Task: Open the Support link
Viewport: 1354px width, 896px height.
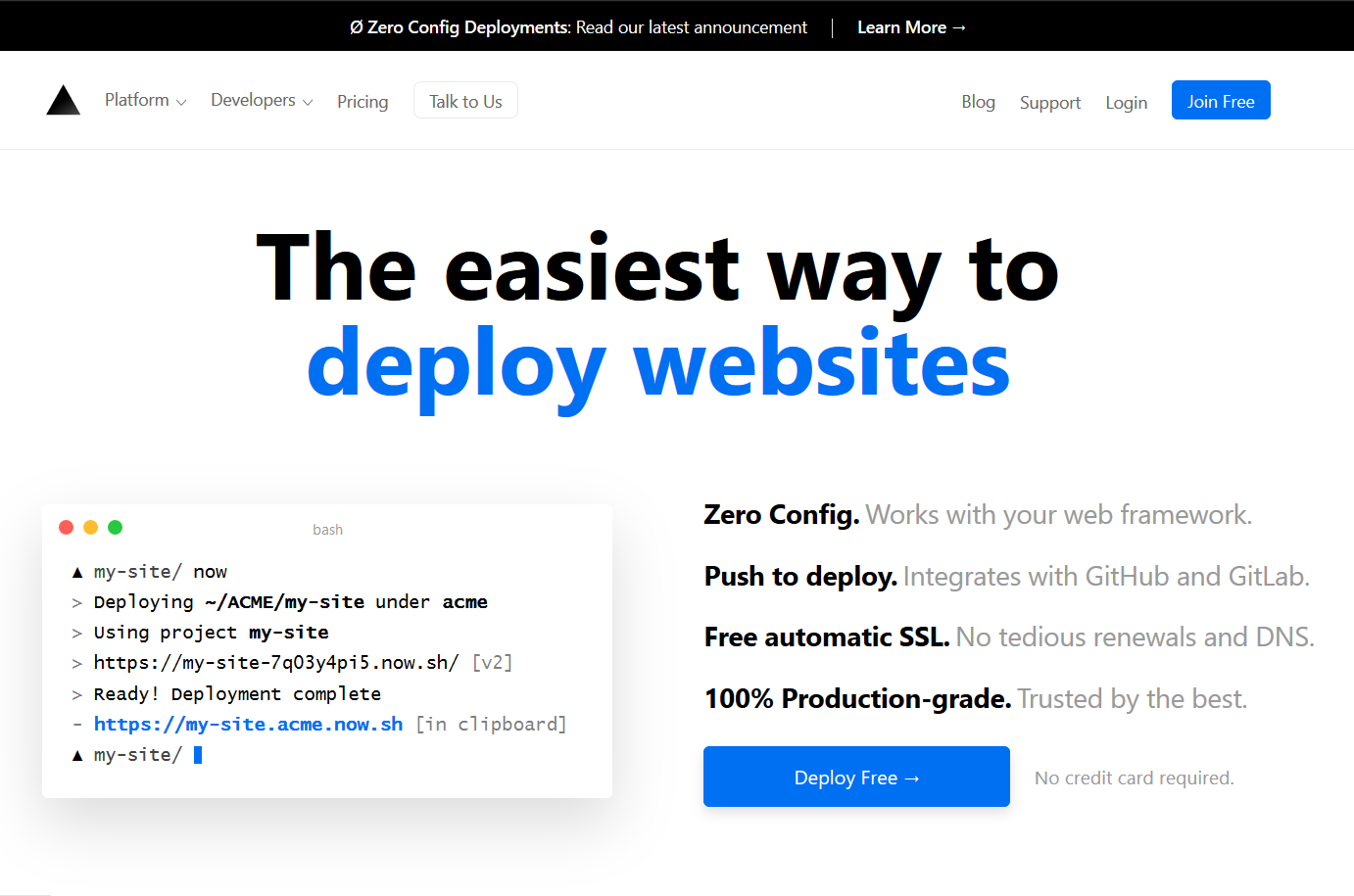Action: click(1050, 103)
